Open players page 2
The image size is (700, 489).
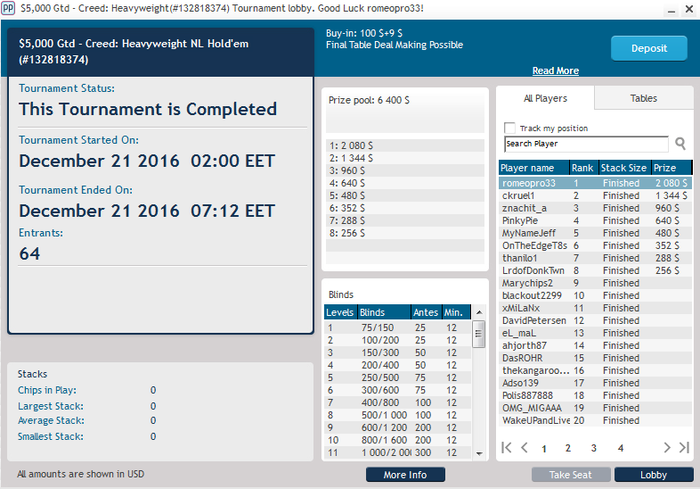coord(568,448)
